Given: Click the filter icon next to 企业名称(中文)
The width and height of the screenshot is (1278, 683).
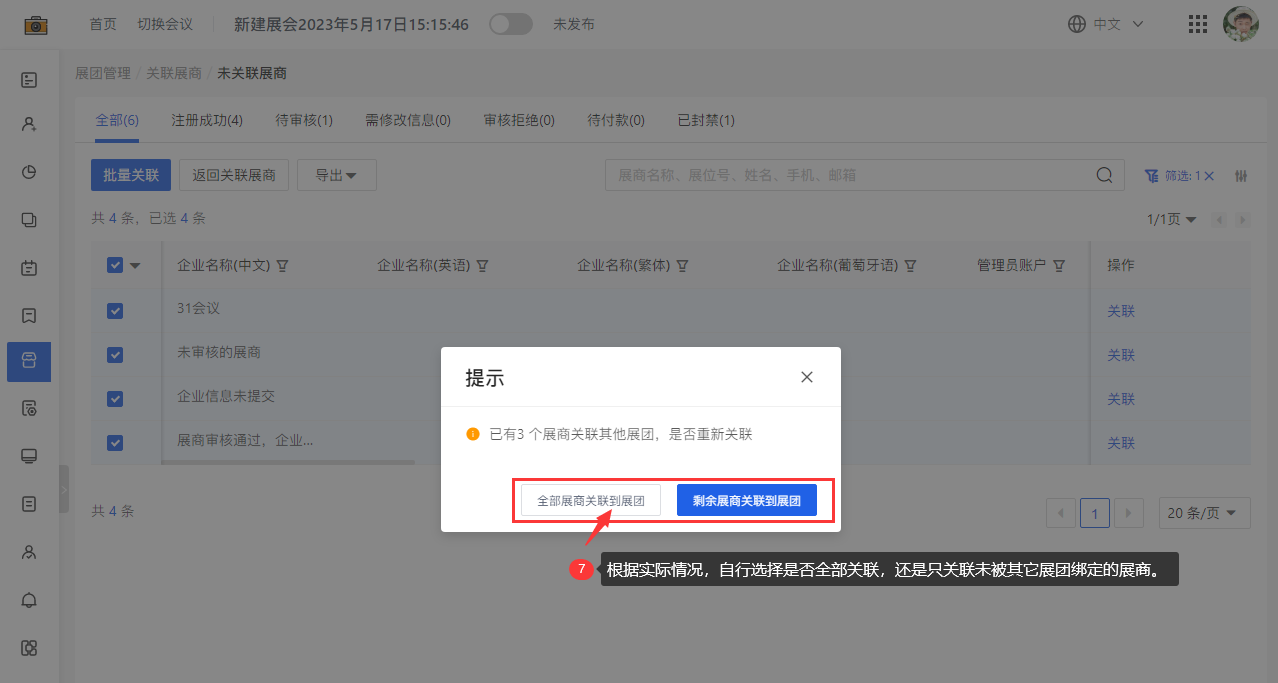Looking at the screenshot, I should 282,266.
